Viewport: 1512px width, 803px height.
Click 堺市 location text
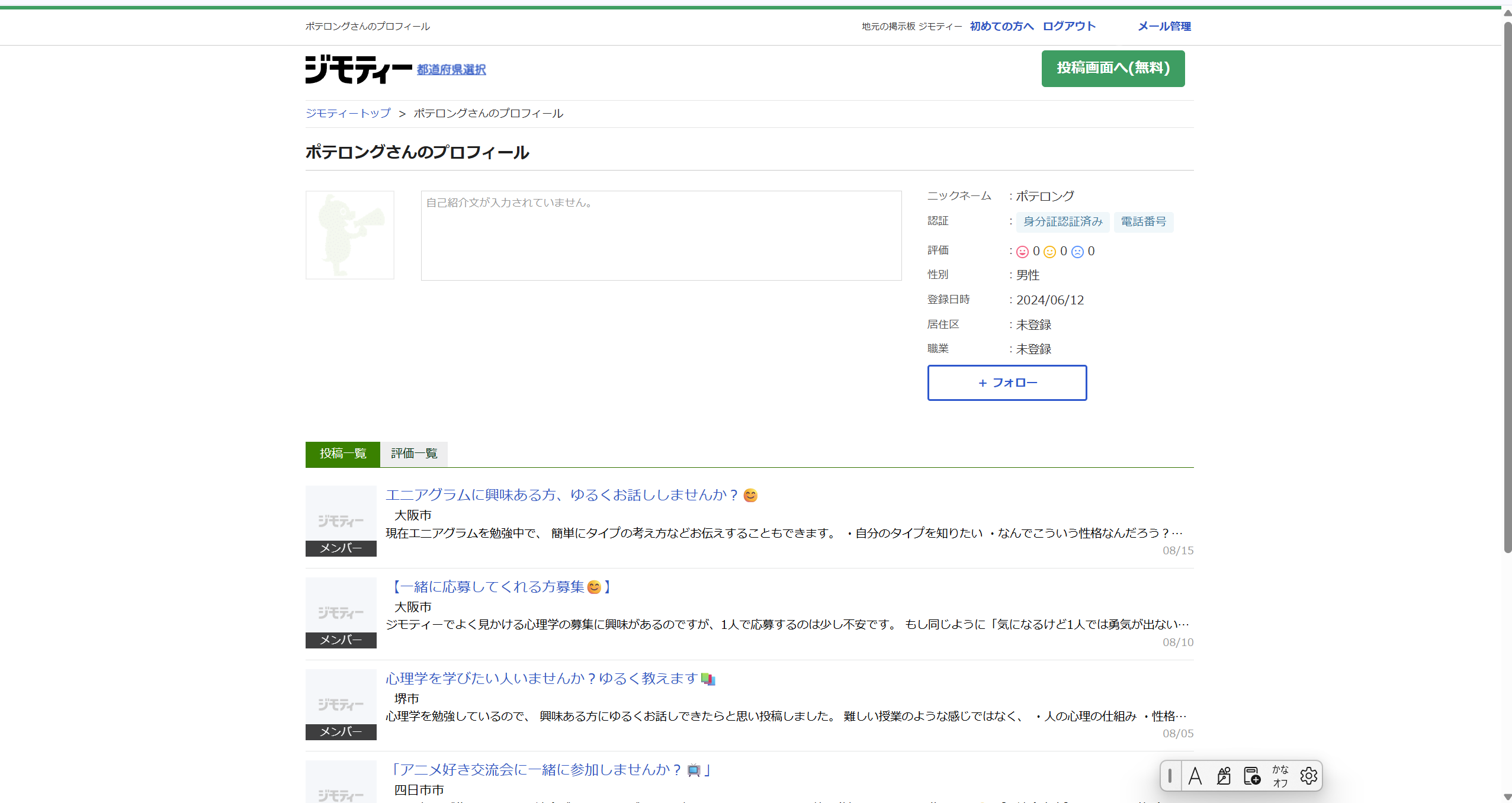pos(407,699)
